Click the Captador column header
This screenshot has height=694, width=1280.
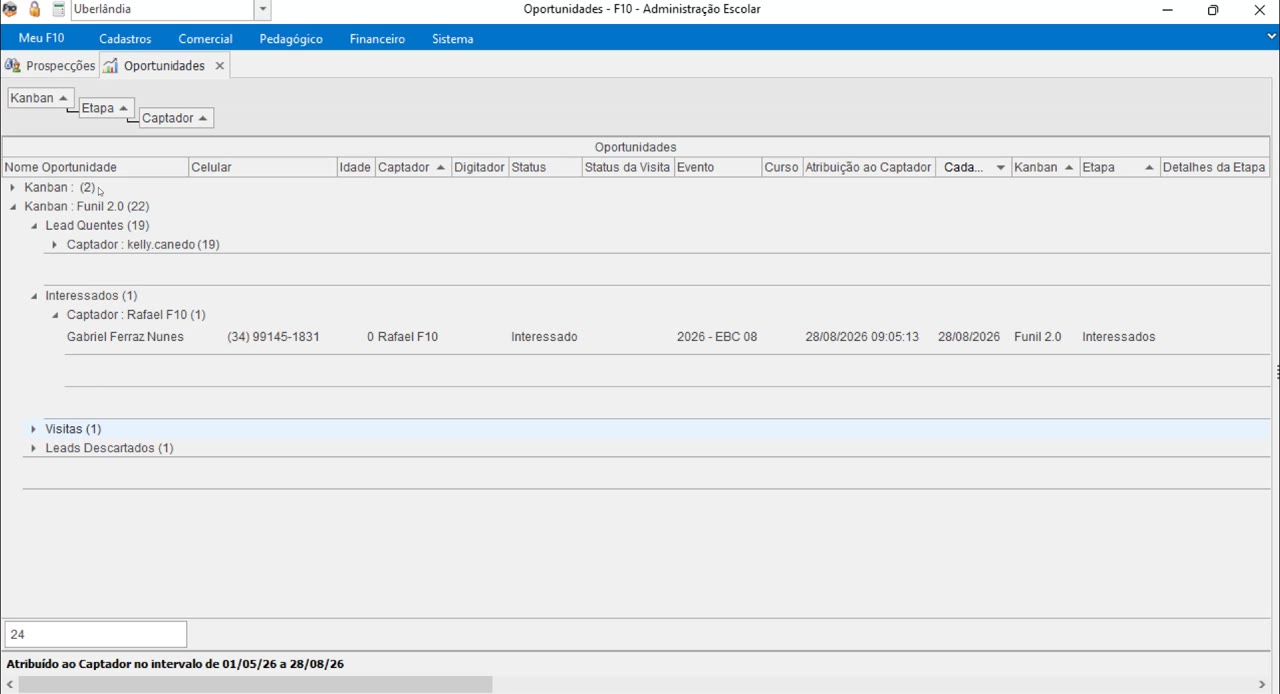(x=413, y=167)
